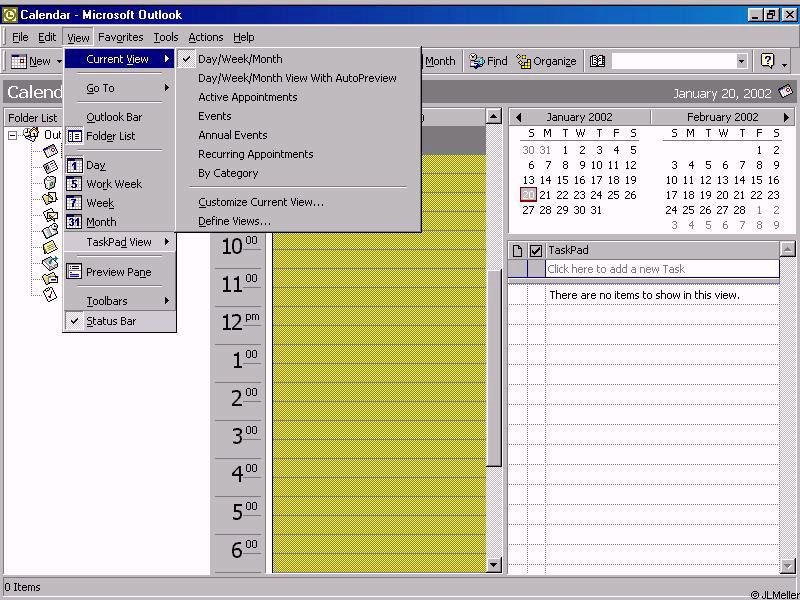Pick the Week view icon with number 7
This screenshot has width=800, height=600.
tap(75, 203)
